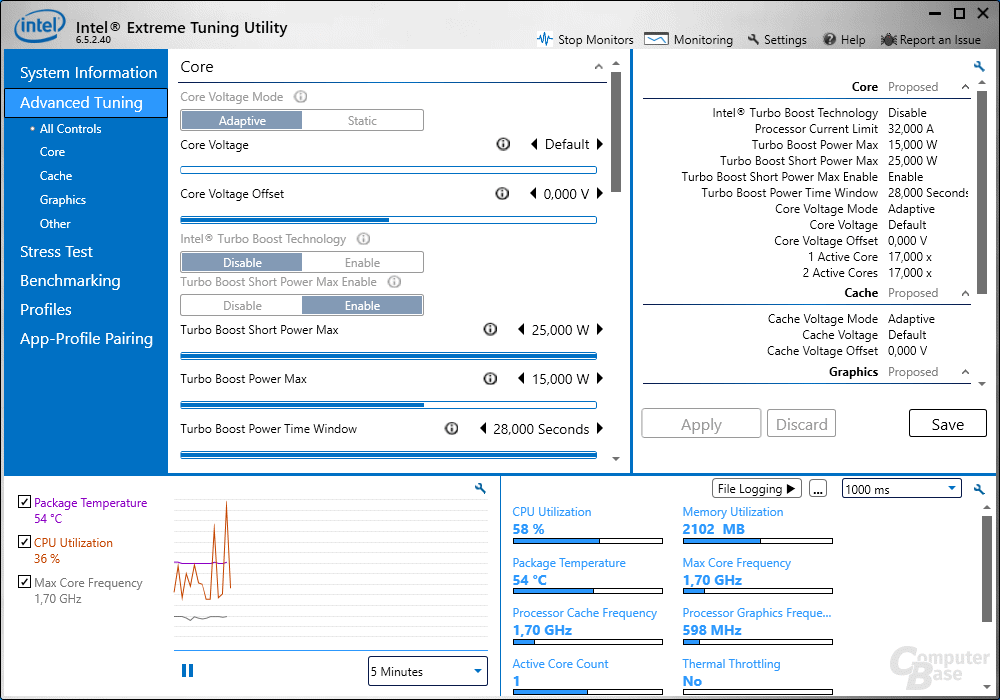Click info icon beside Turbo Boost Power Max
Image resolution: width=1000 pixels, height=700 pixels.
tap(490, 379)
